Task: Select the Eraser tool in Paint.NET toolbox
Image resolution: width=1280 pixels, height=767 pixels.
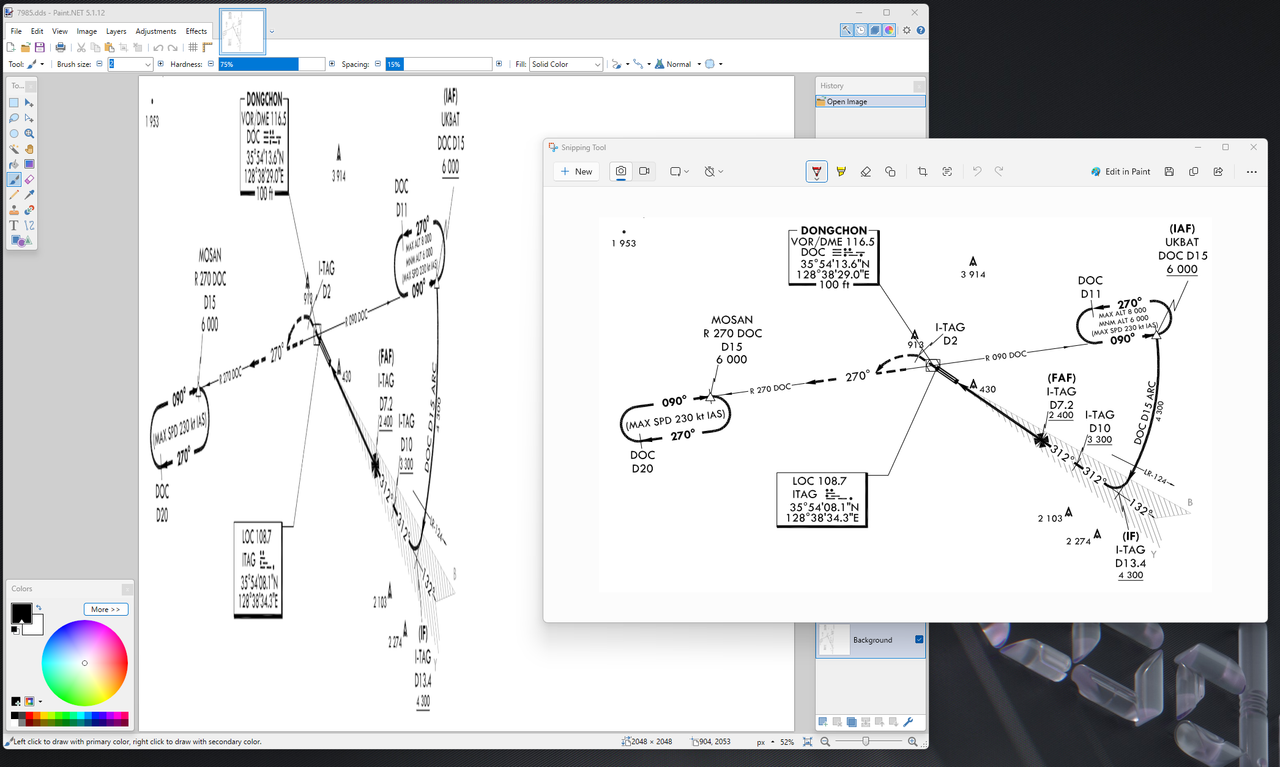Action: click(x=29, y=180)
